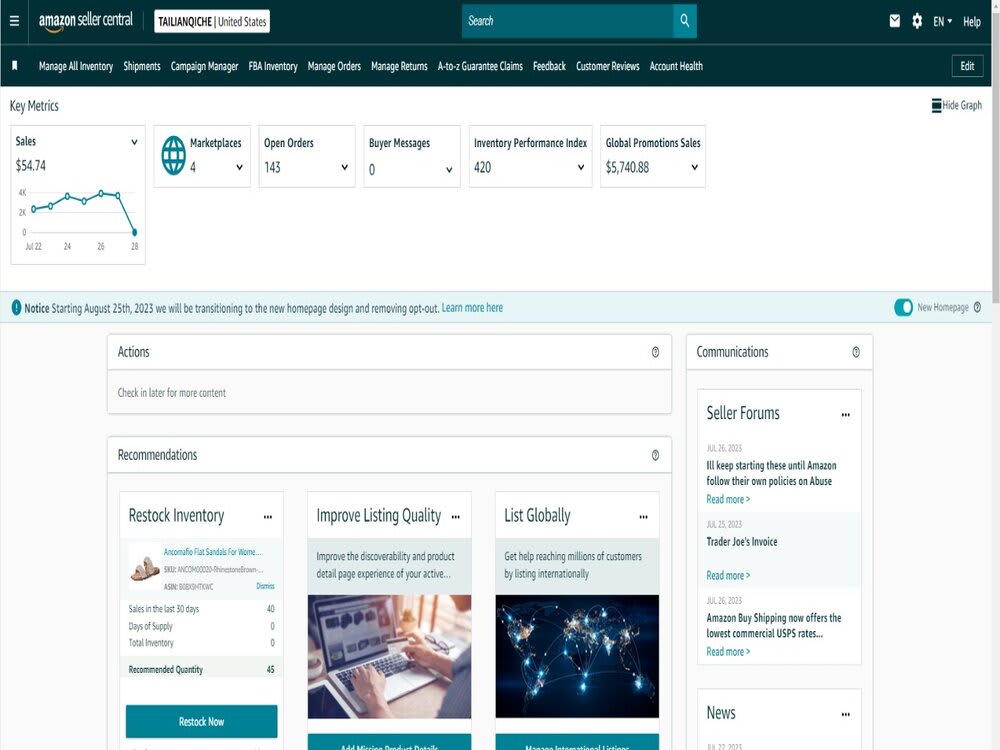
Task: Click the Sales graph Jul 28 point
Action: pos(134,232)
